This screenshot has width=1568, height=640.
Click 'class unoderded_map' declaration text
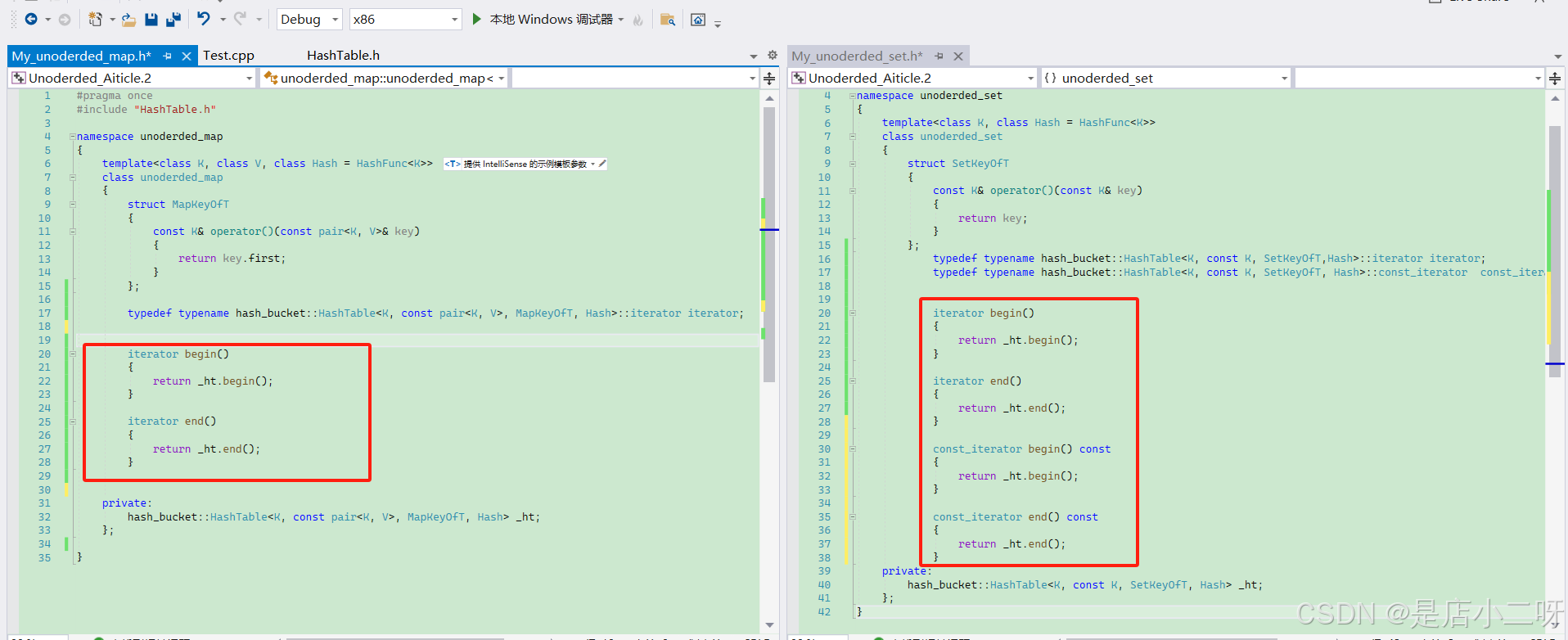[x=162, y=178]
